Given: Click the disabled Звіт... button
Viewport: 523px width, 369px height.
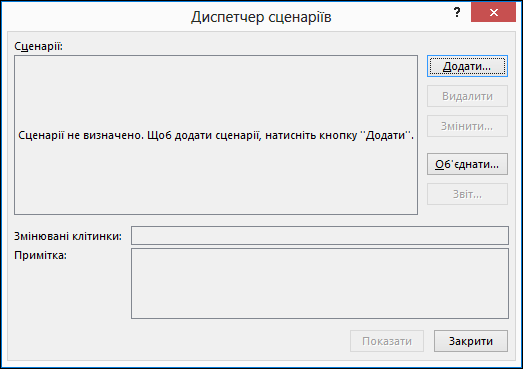Looking at the screenshot, I should 467,194.
